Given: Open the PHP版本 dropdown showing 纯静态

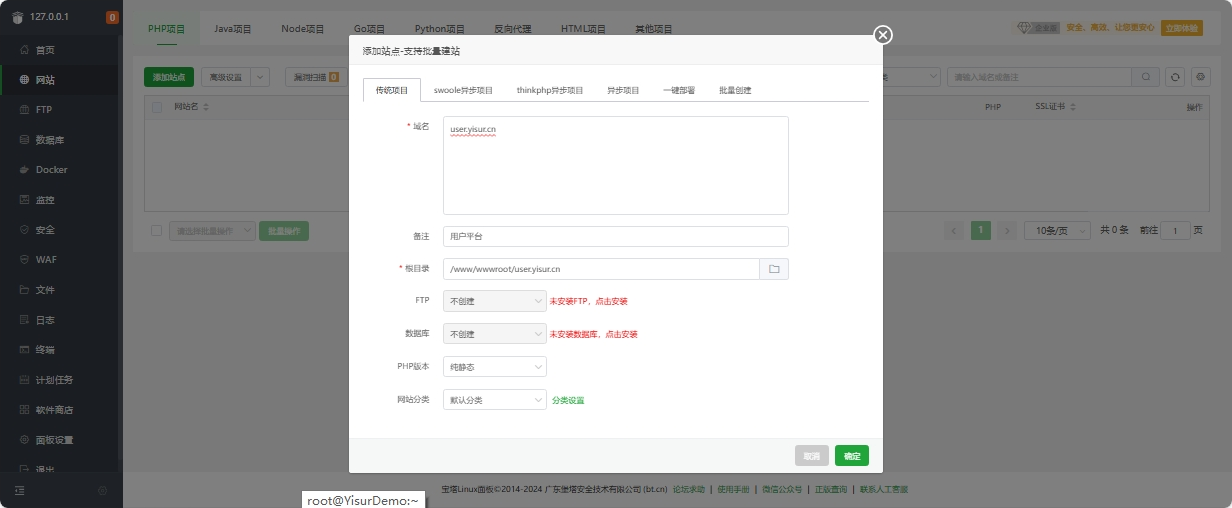Looking at the screenshot, I should point(494,367).
